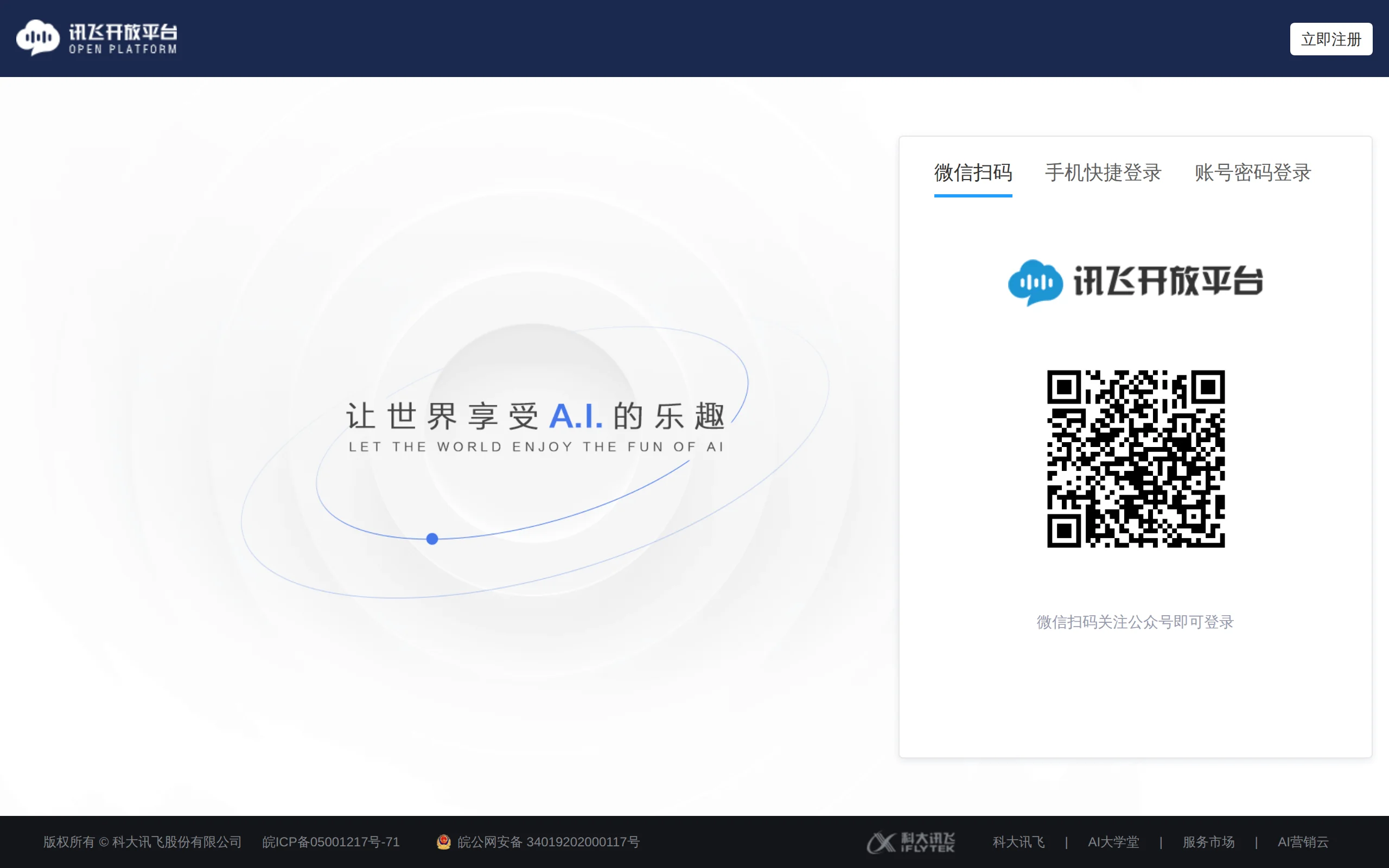Open the 科大讯飞 footer link
The height and width of the screenshot is (868, 1389).
pyautogui.click(x=1019, y=841)
